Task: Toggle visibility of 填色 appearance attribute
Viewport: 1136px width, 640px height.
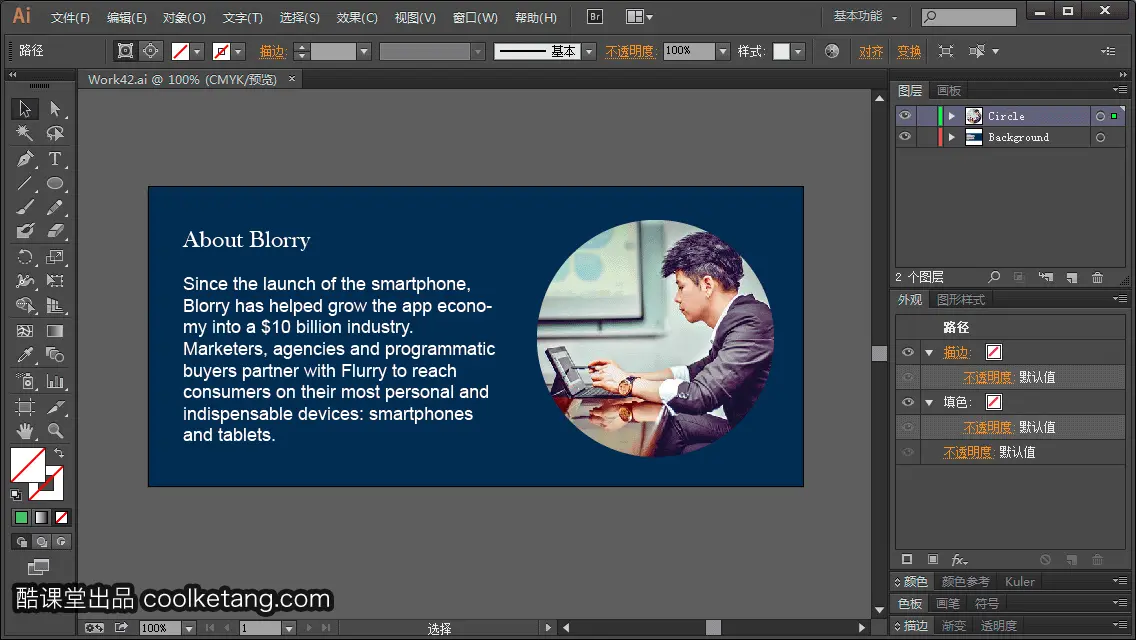Action: [x=908, y=402]
